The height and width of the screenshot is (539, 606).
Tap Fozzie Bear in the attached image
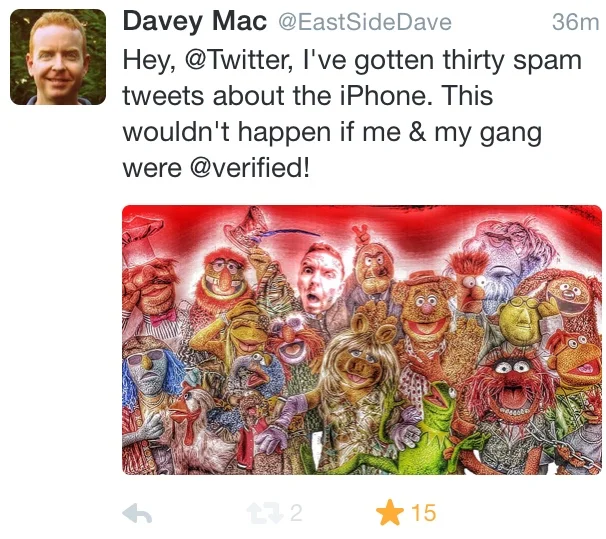425,307
